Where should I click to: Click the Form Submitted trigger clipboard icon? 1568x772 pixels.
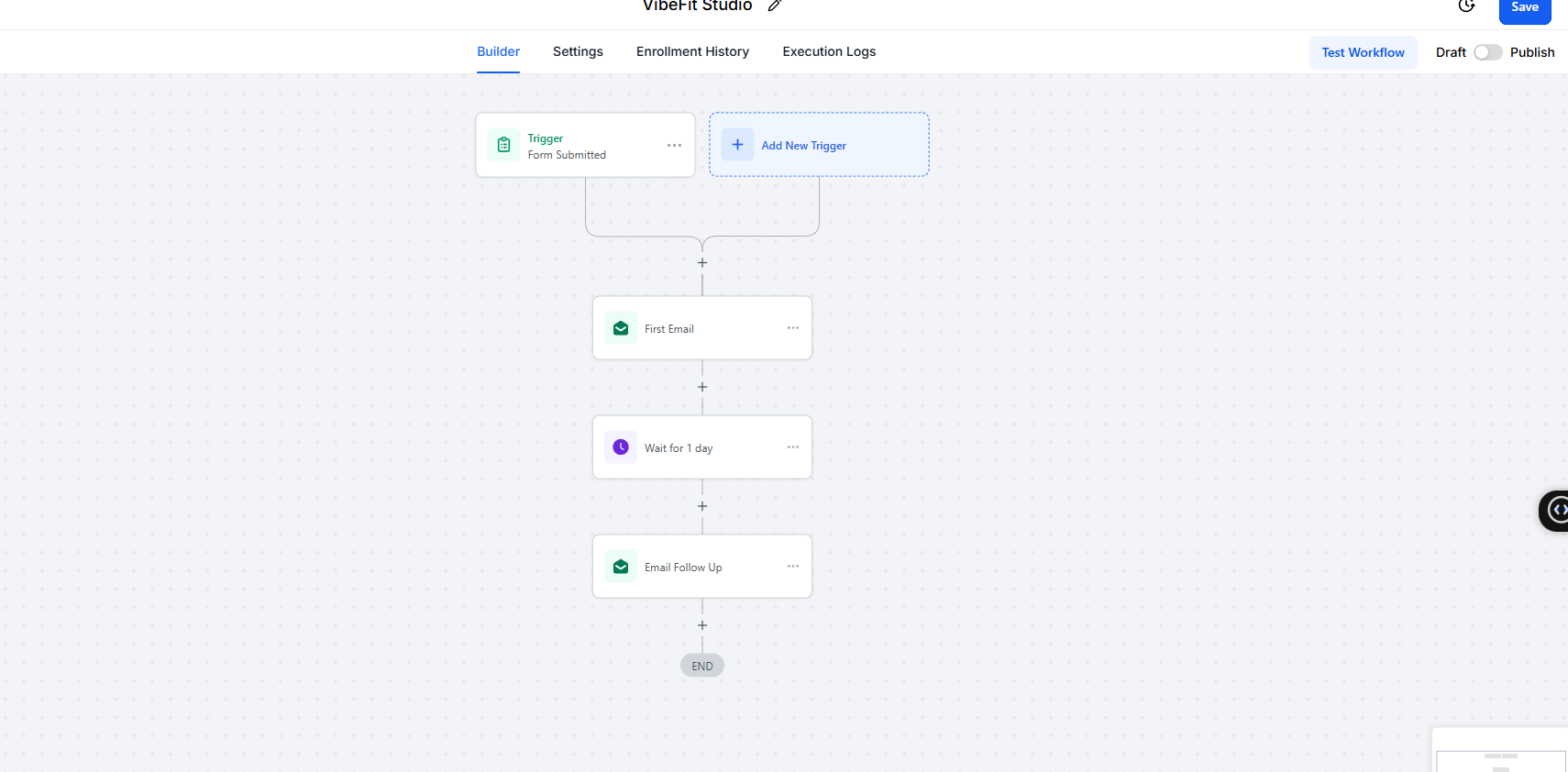tap(503, 145)
